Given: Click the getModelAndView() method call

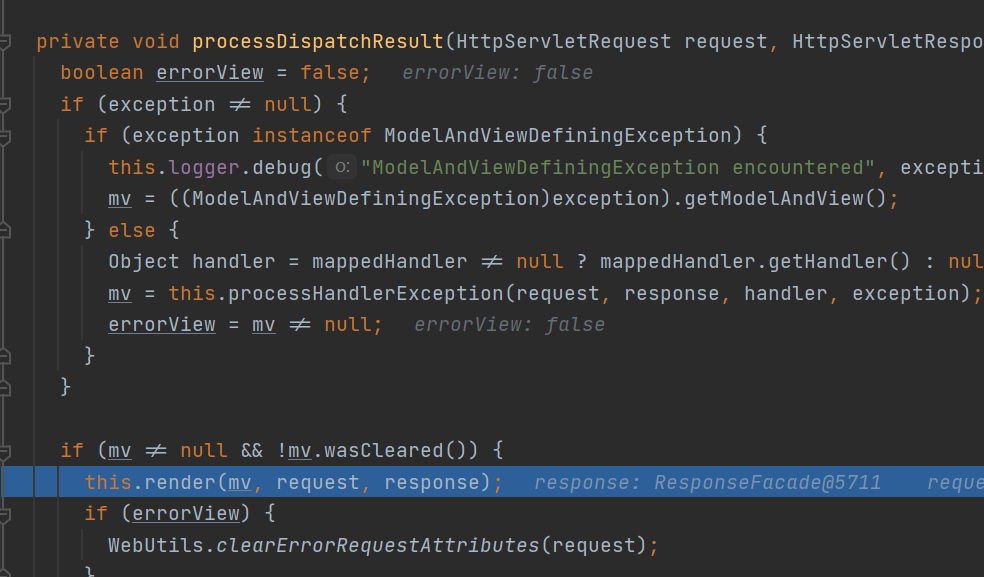Looking at the screenshot, I should click(x=784, y=198).
